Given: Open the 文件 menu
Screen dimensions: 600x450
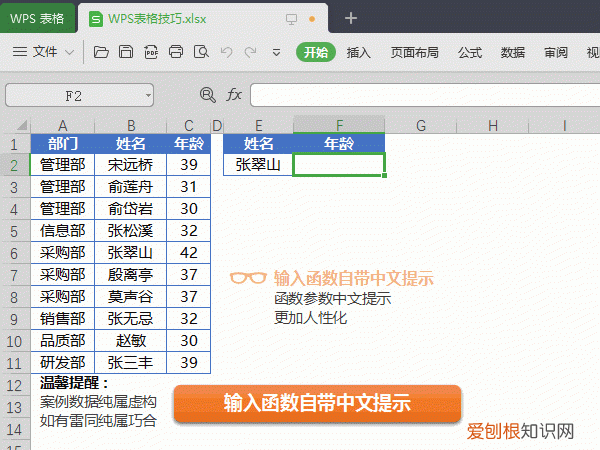Looking at the screenshot, I should (45, 52).
